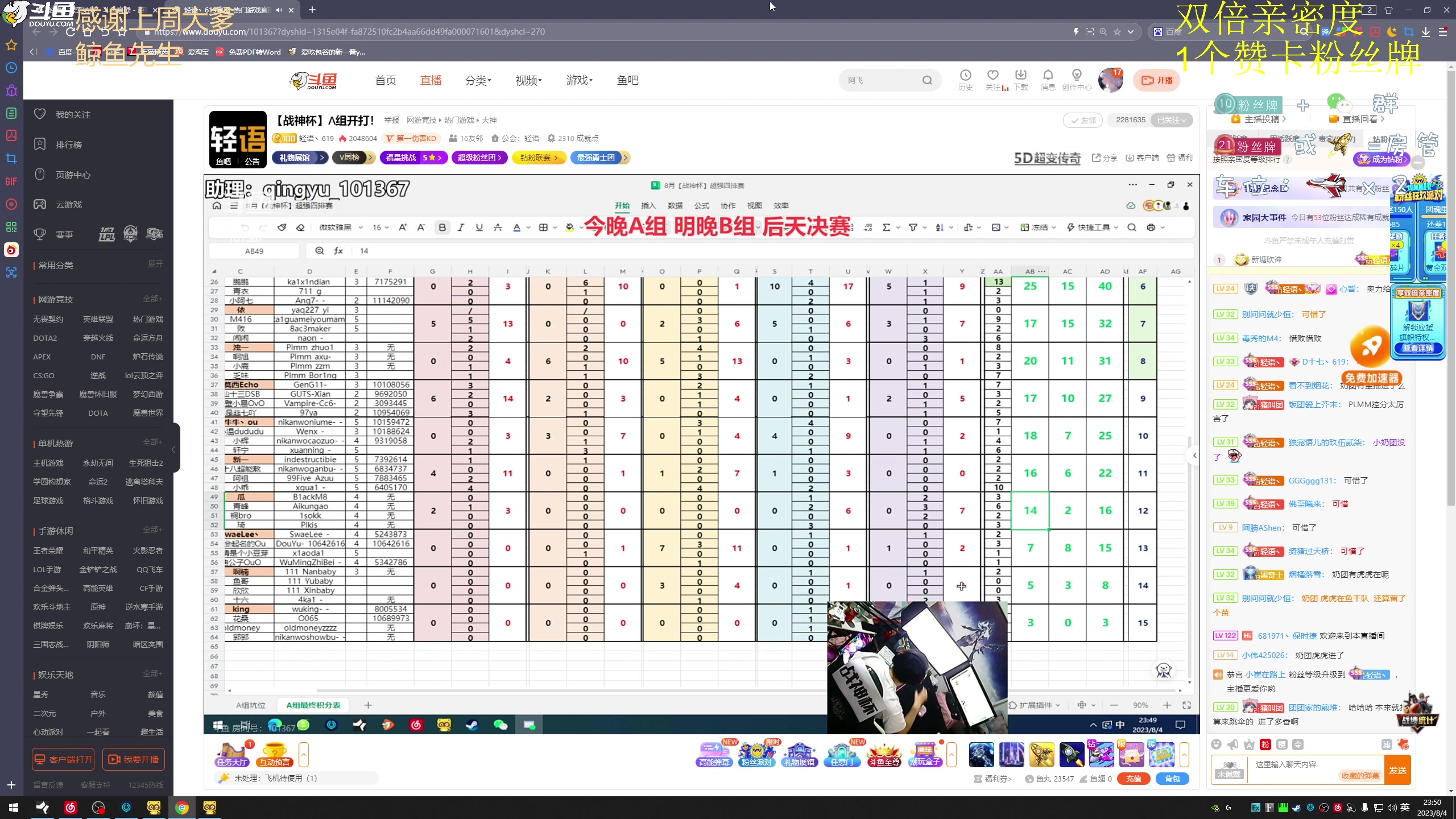Open the 冻结 freeze panes dropdown
The height and width of the screenshot is (819, 1456).
[1038, 227]
